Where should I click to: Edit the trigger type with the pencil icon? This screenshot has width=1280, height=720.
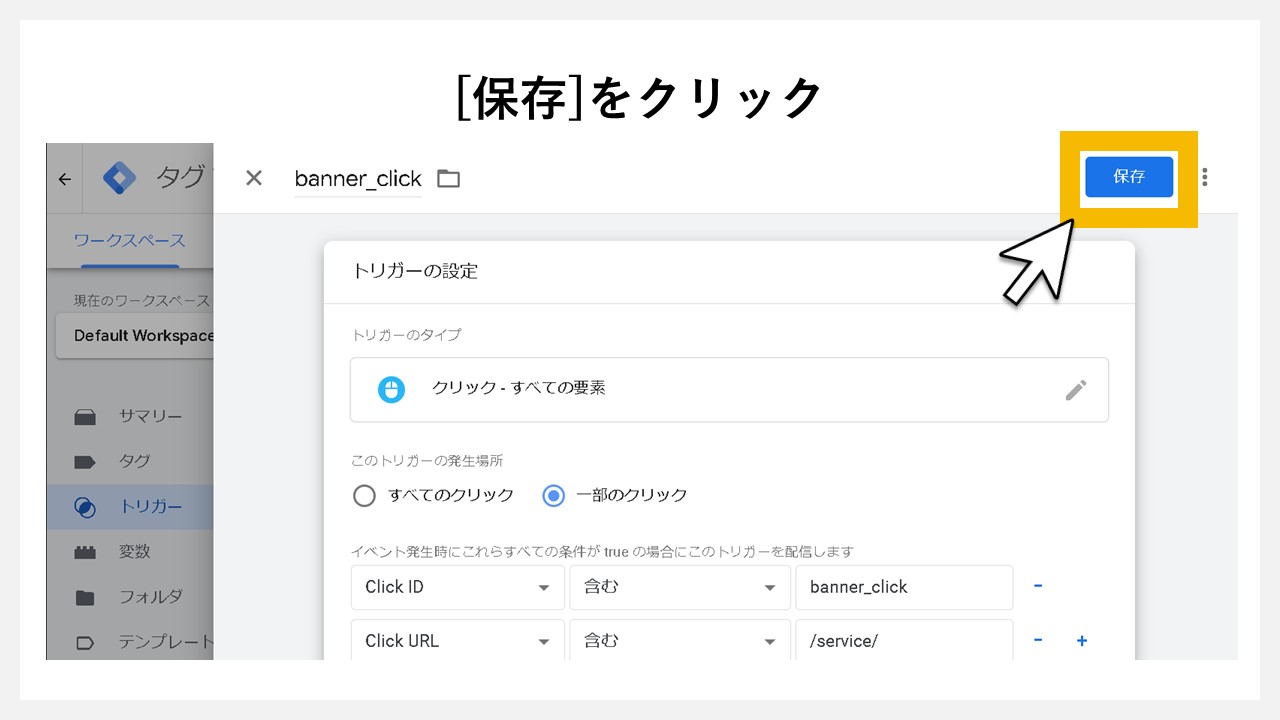[1076, 390]
